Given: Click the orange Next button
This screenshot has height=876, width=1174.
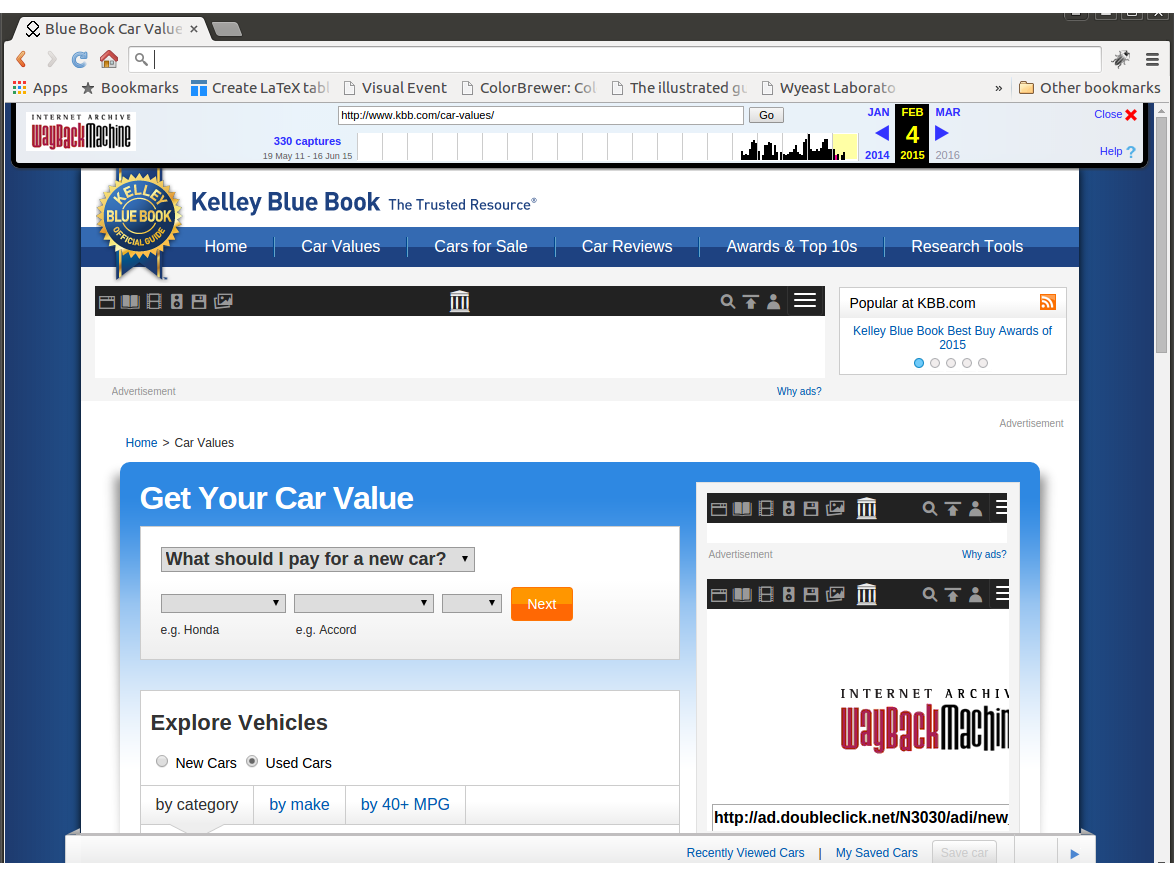Looking at the screenshot, I should tap(541, 603).
